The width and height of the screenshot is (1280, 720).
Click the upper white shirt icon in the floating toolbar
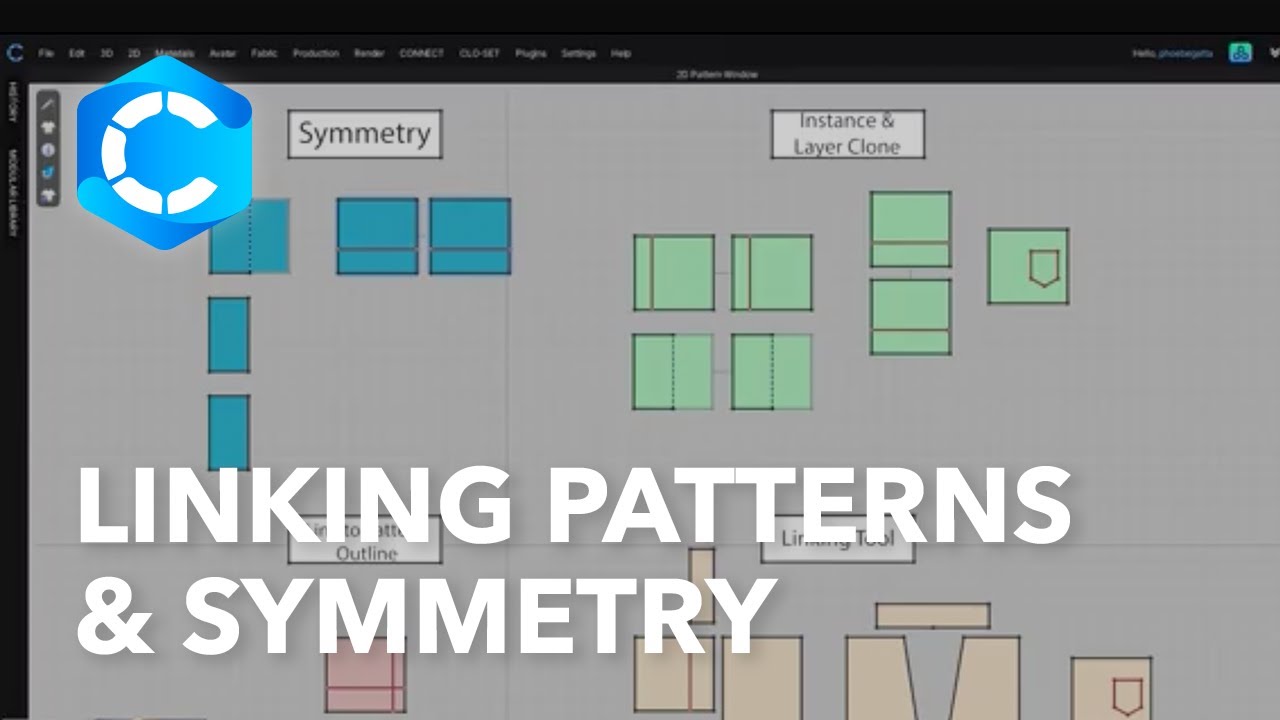coord(48,127)
